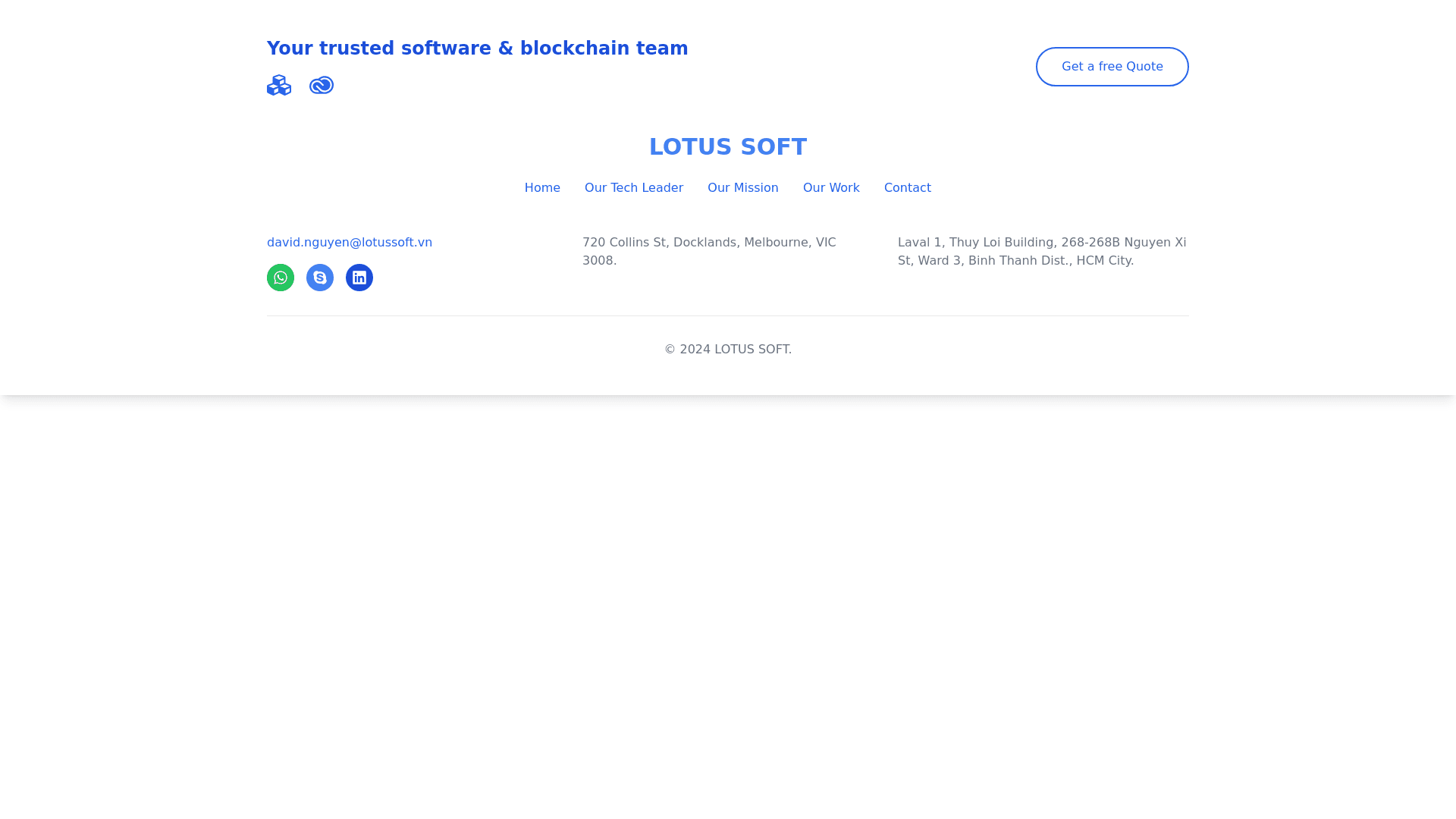Click the Melbourne office address text

709,251
